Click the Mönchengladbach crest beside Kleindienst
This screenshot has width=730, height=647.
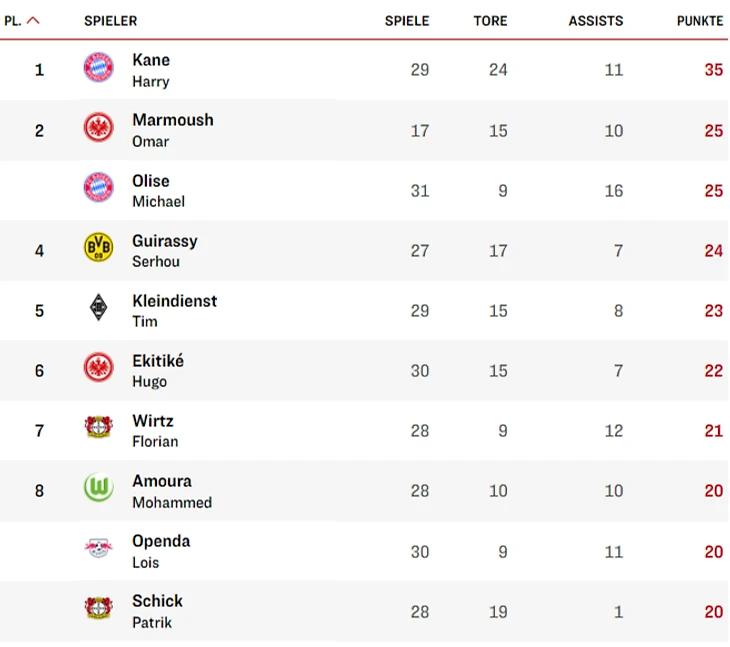98,309
